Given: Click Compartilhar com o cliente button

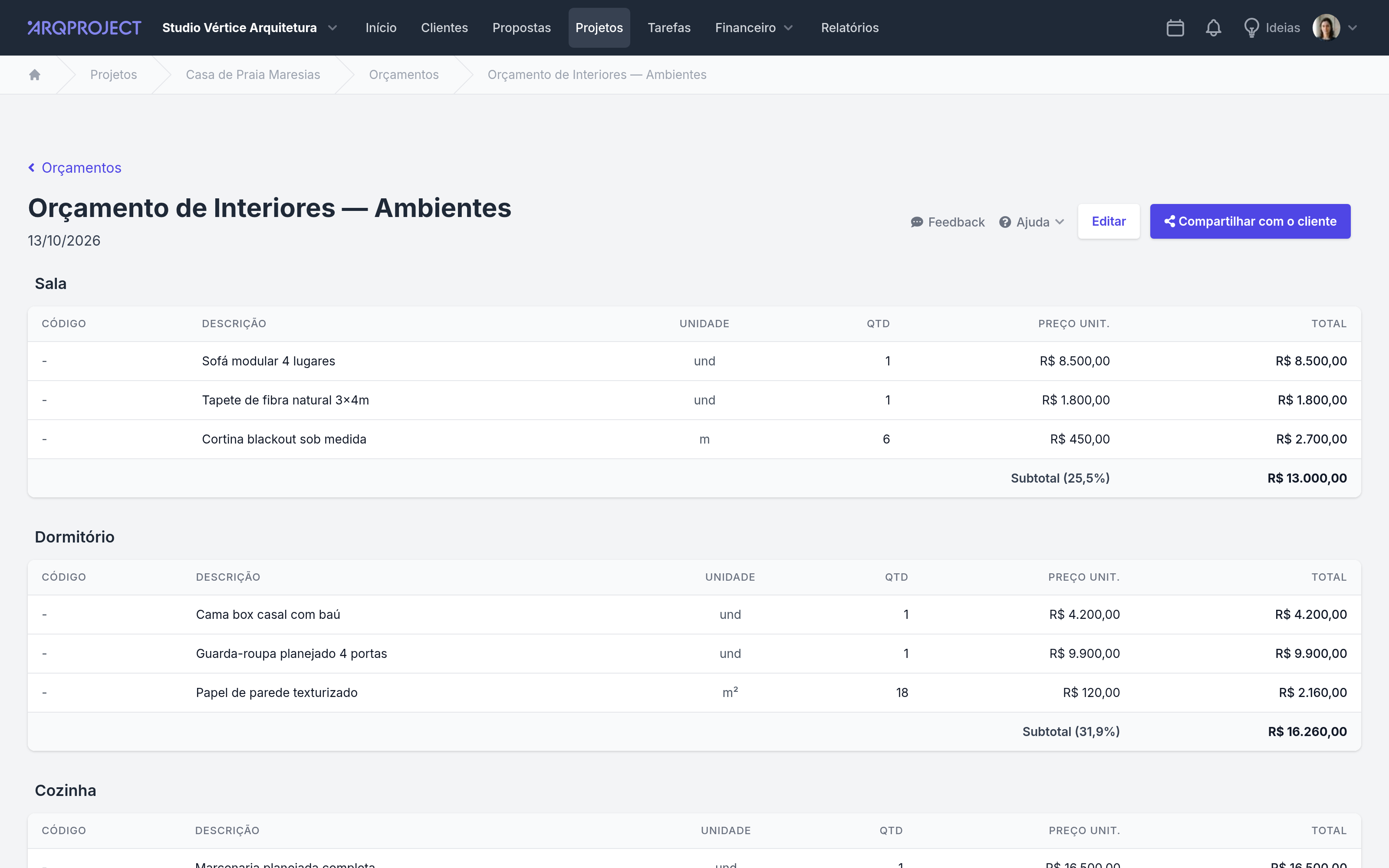Looking at the screenshot, I should [1250, 222].
